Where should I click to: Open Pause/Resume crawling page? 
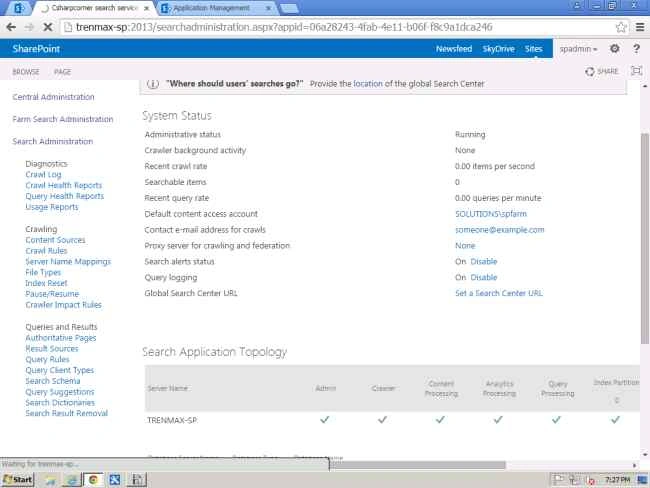(52, 294)
